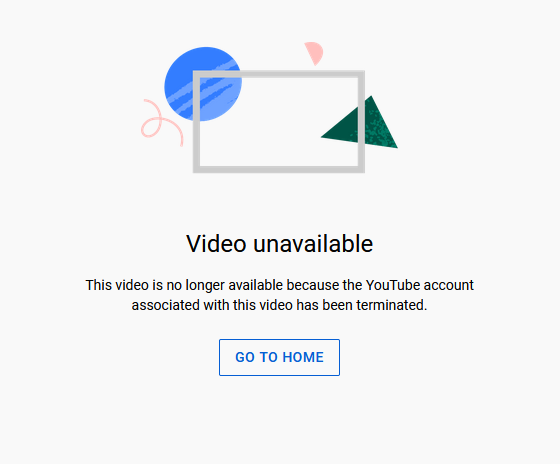Click the word "account" in the message
Viewport: 560px width, 464px height.
coord(449,285)
